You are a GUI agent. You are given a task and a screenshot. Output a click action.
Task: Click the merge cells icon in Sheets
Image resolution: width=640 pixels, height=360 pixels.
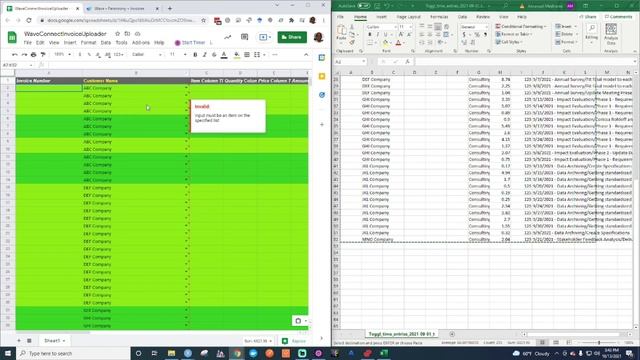pyautogui.click(x=257, y=55)
